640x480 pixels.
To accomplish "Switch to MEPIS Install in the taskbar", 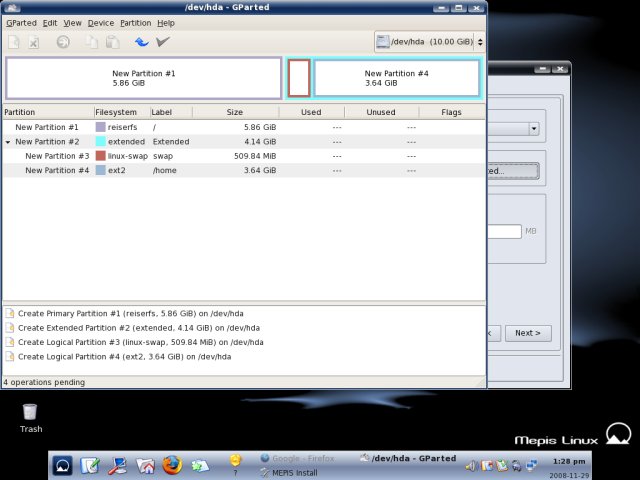I will (x=295, y=472).
